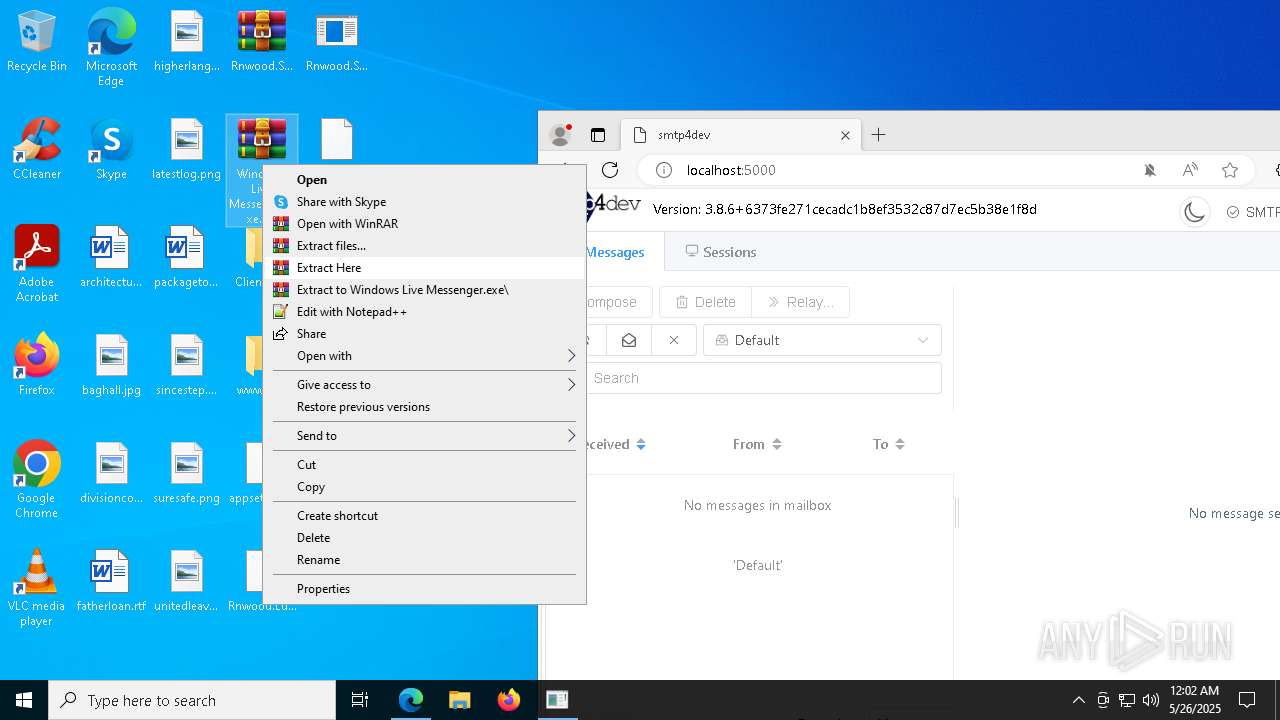Open Firefox desktop shortcut
Image resolution: width=1280 pixels, height=720 pixels.
[x=37, y=366]
